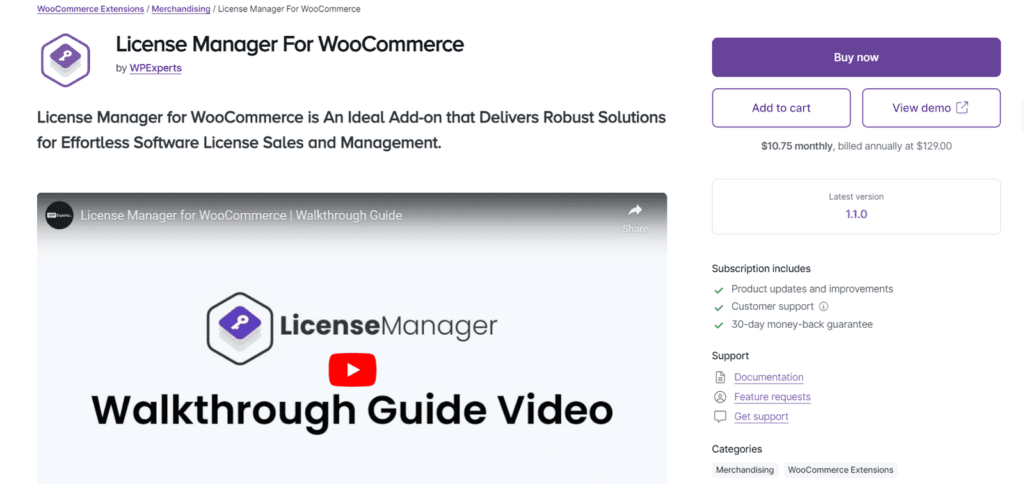The height and width of the screenshot is (484, 1024).
Task: Click the 'Subscription includes' heading
Action: click(x=761, y=268)
